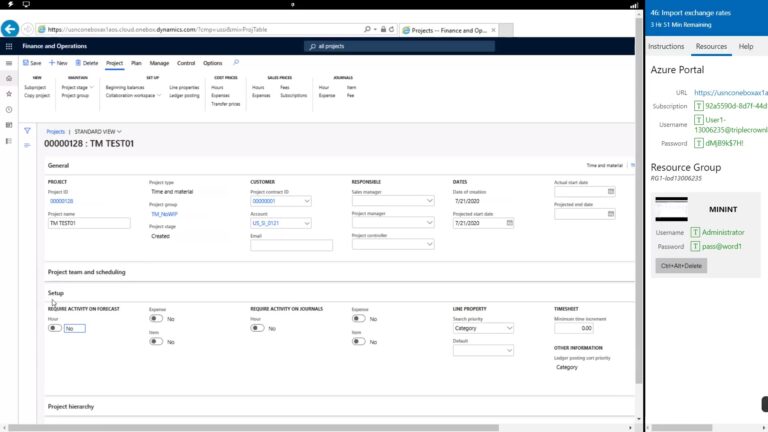768x432 pixels.
Task: Open the Standard view selector
Action: pyautogui.click(x=98, y=131)
